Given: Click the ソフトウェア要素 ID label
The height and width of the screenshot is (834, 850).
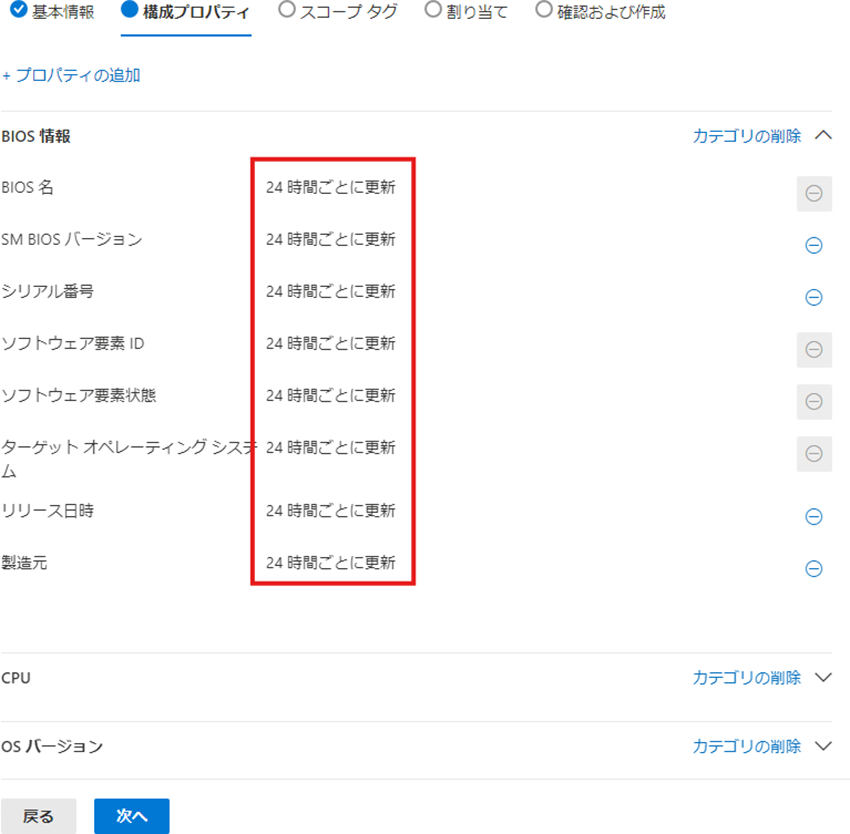Looking at the screenshot, I should click(x=73, y=343).
